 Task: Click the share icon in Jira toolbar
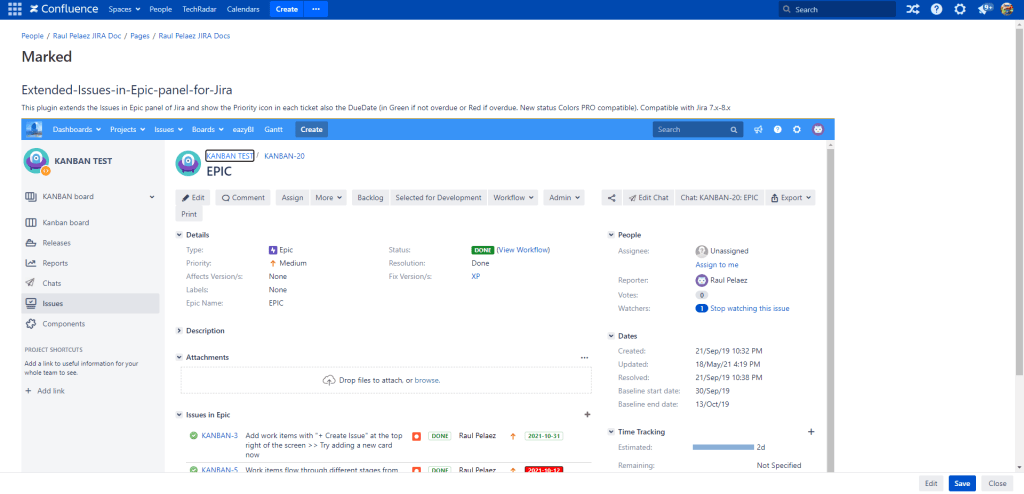(610, 198)
